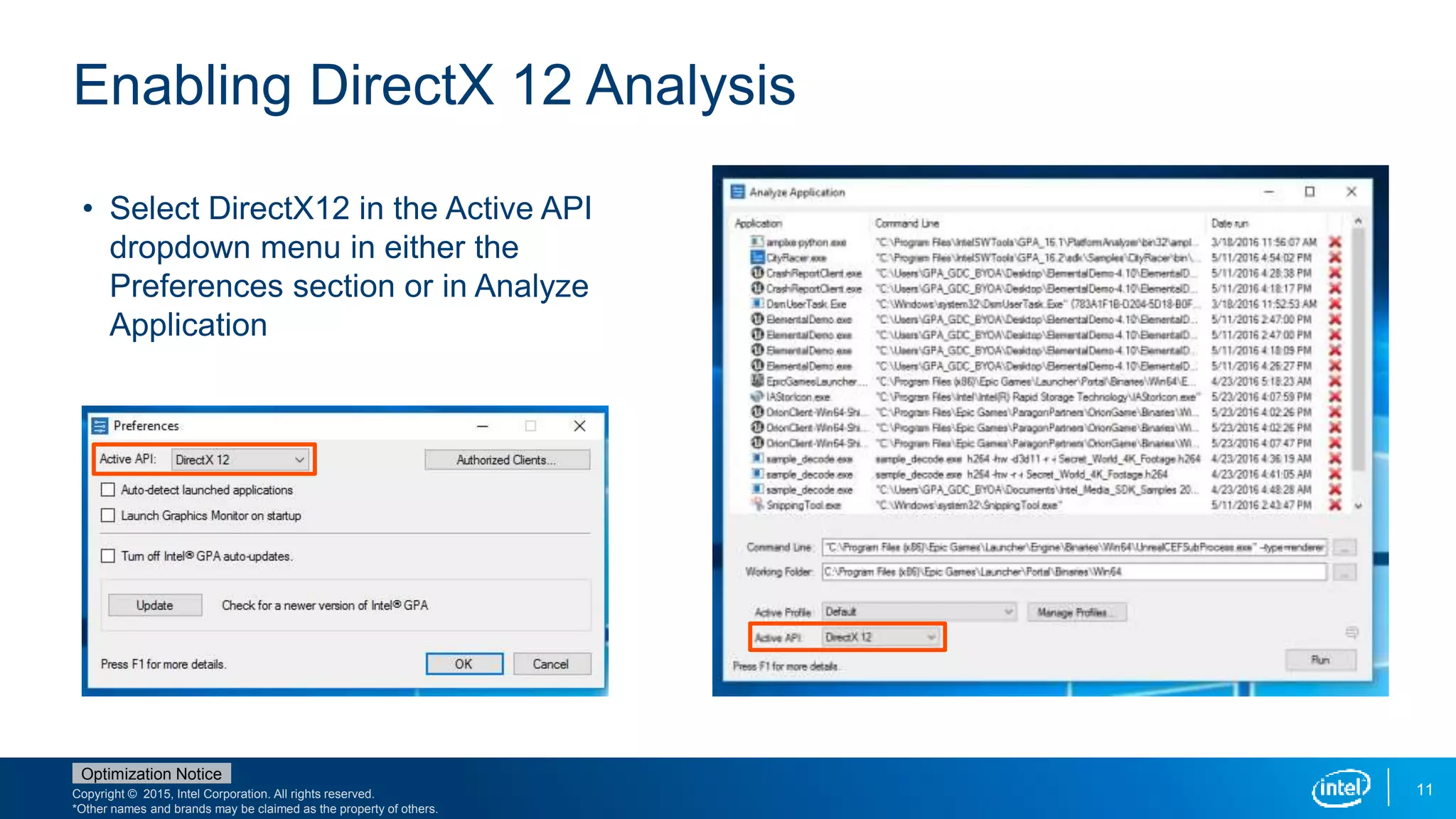Click the Update button
Screen dimensions: 1456x819
click(155, 606)
